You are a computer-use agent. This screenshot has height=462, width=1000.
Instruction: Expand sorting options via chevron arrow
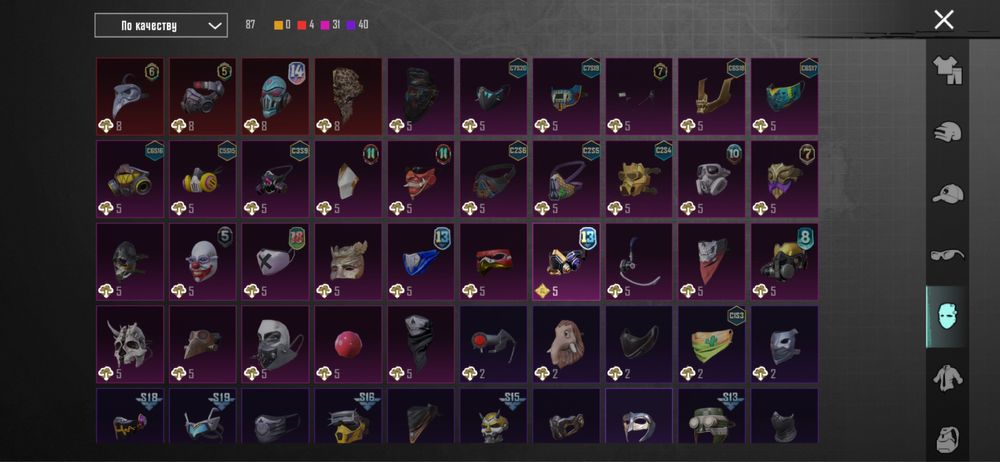215,26
